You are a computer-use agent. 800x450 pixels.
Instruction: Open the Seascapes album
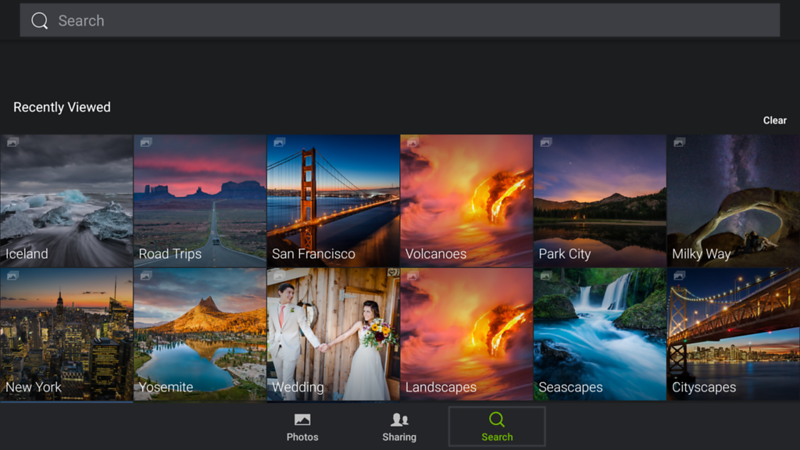(599, 334)
